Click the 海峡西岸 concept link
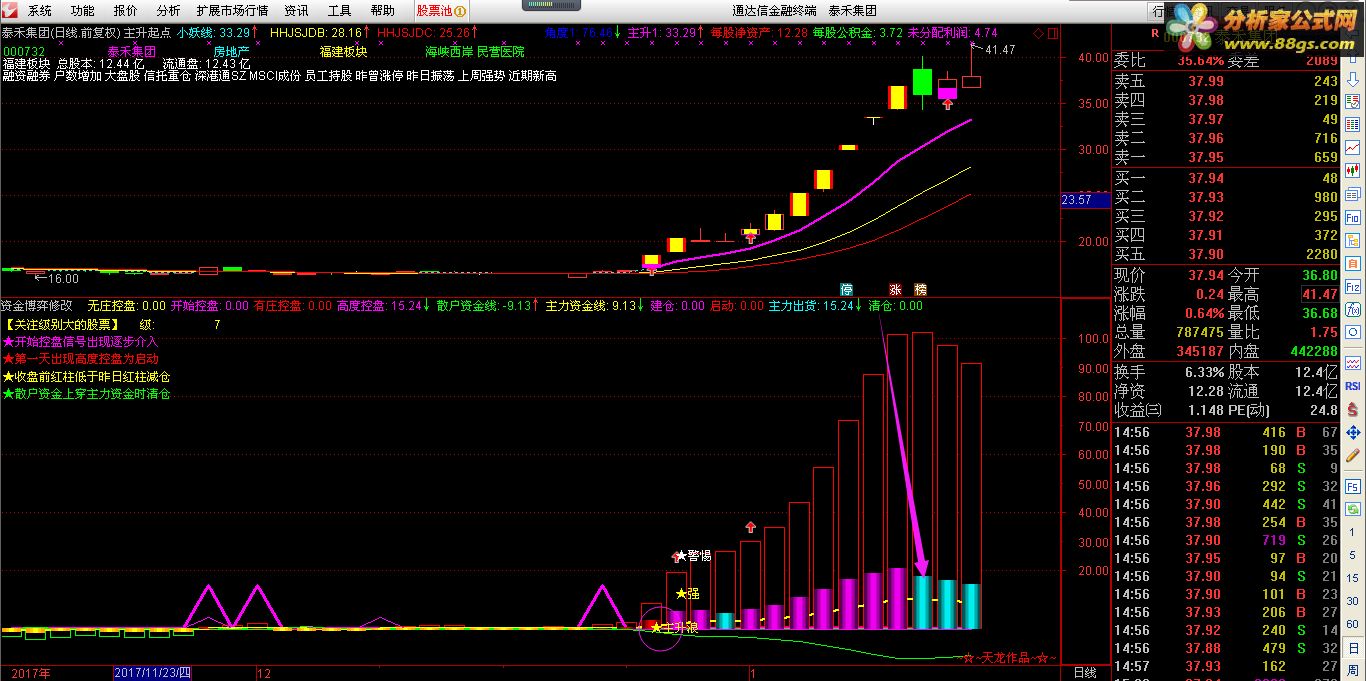 pyautogui.click(x=449, y=51)
